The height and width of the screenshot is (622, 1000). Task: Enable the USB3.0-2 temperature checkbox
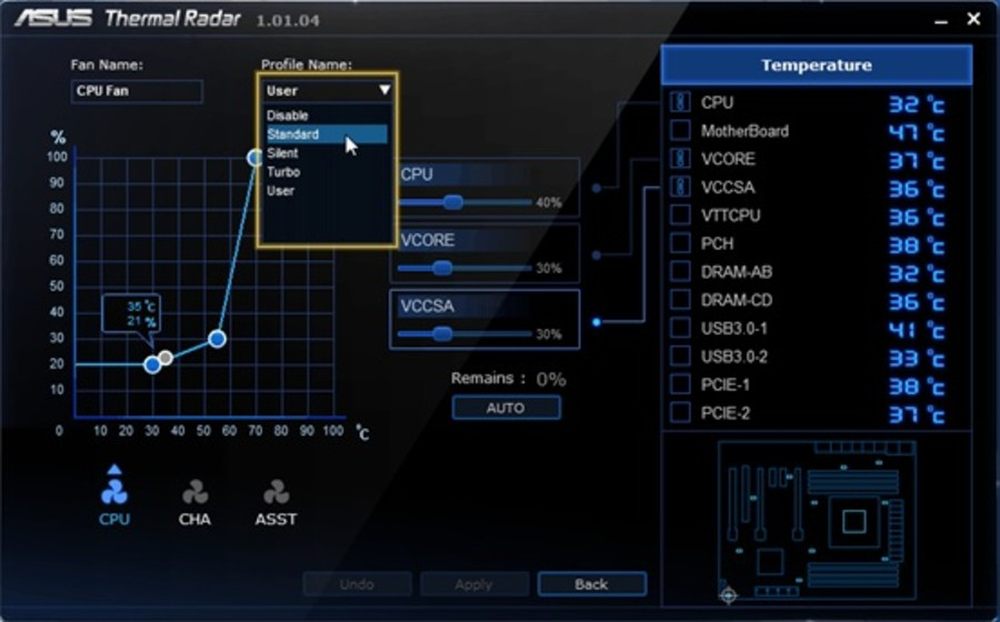tap(680, 356)
